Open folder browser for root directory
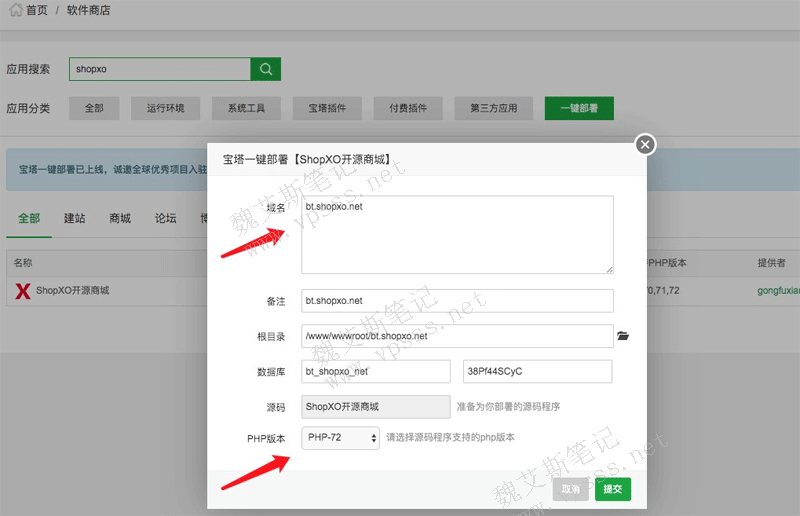Image resolution: width=800 pixels, height=516 pixels. [x=624, y=336]
